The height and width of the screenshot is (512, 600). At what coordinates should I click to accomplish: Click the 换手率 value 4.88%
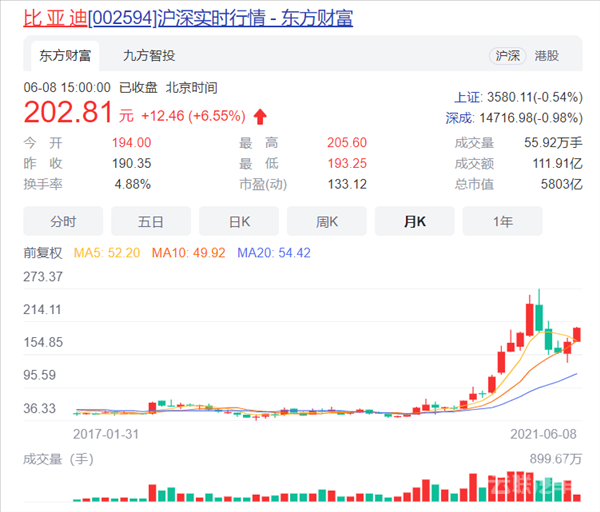point(133,184)
